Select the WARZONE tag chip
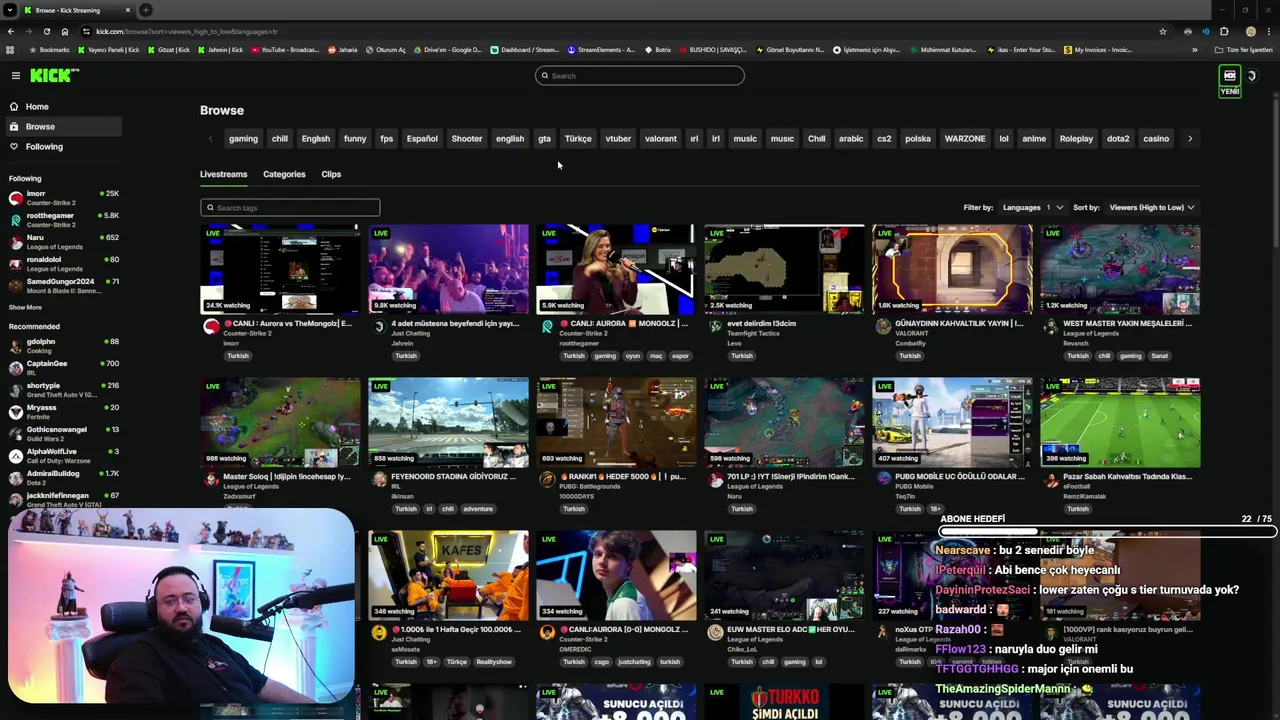1280x720 pixels. click(x=965, y=139)
